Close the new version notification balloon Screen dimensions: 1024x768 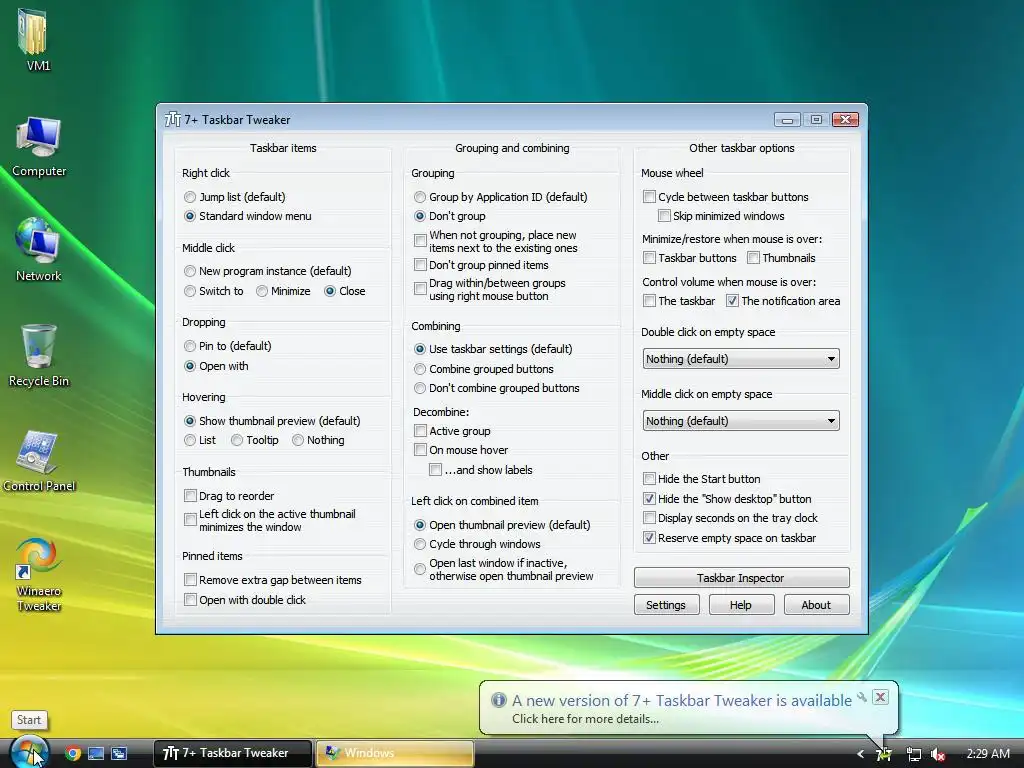(880, 697)
